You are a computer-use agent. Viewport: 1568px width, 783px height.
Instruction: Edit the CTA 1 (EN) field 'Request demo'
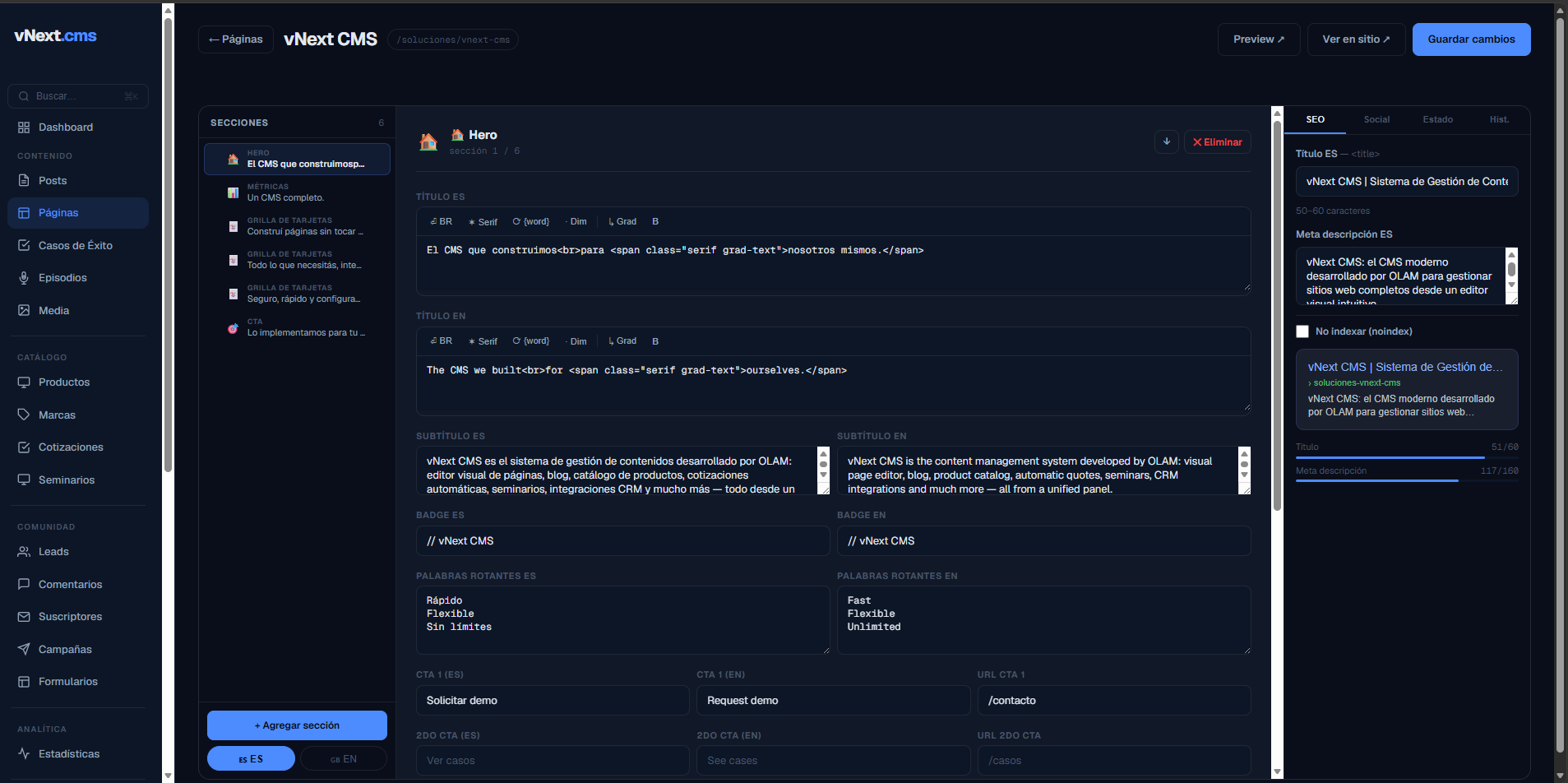pos(834,701)
